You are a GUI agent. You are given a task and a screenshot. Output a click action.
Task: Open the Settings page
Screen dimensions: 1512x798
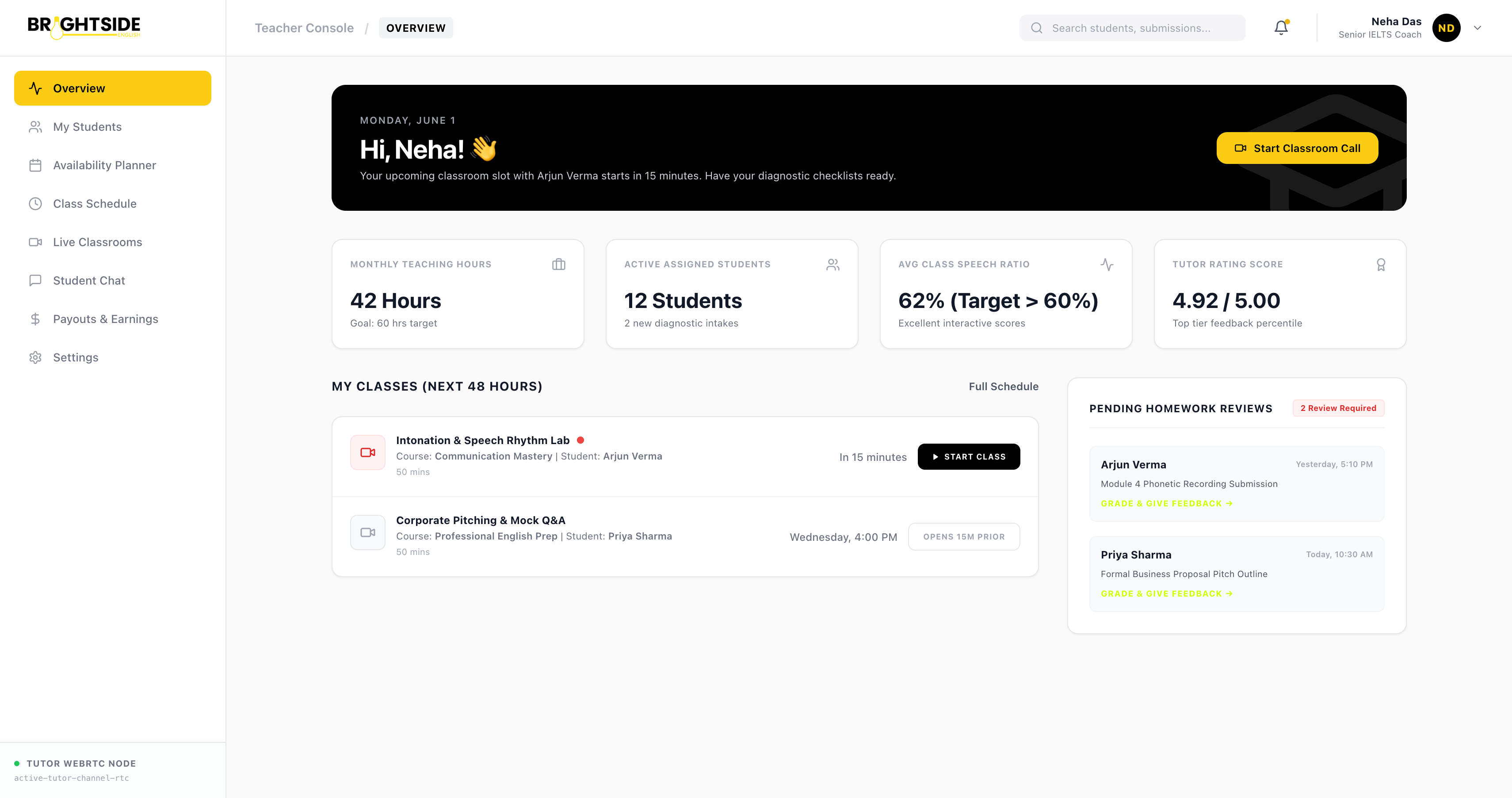click(x=113, y=357)
